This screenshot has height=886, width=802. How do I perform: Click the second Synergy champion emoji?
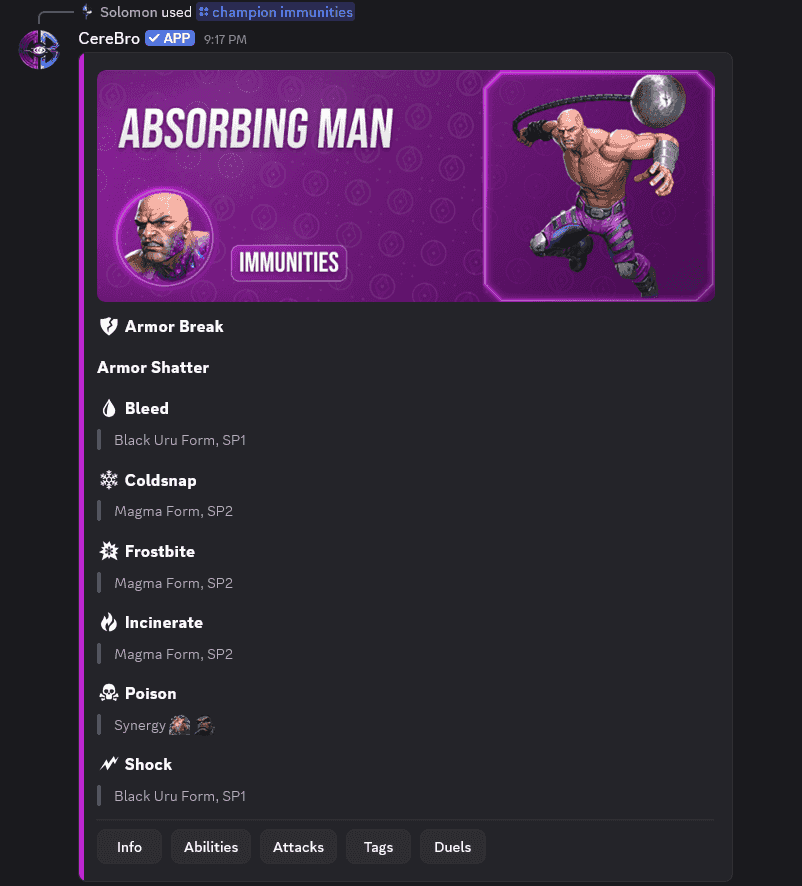click(204, 725)
